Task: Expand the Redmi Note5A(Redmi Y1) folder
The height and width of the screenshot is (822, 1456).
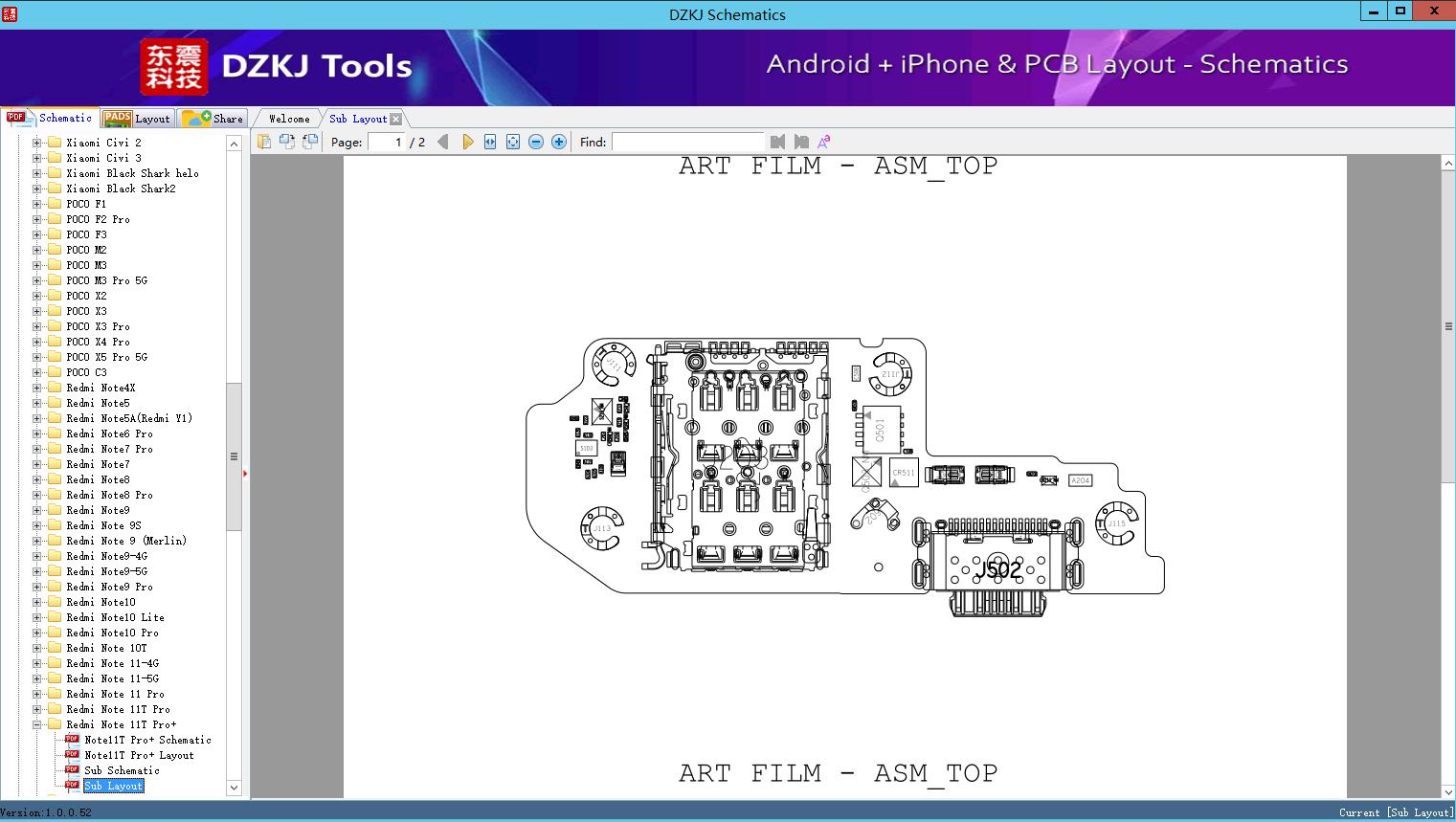Action: point(36,418)
